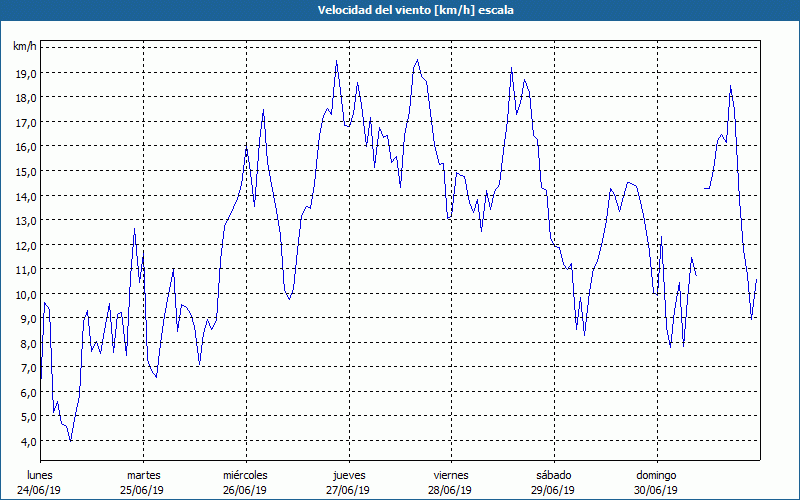The width and height of the screenshot is (800, 500).
Task: Click the '7,0' y-axis label
Action: [28, 369]
